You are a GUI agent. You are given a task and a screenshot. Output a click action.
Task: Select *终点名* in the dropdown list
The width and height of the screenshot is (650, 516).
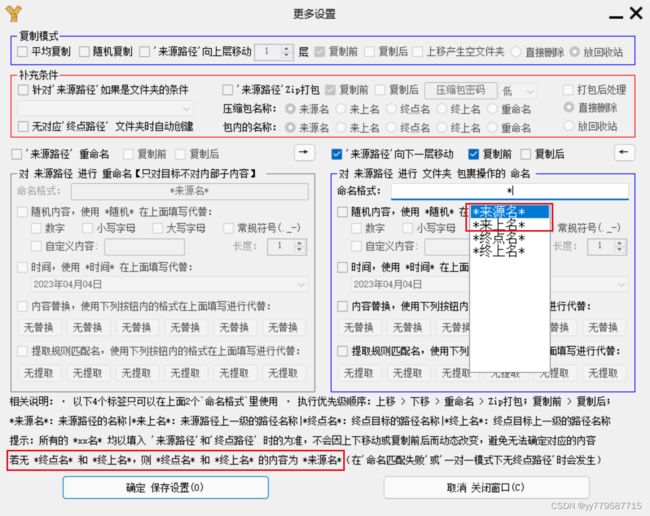pyautogui.click(x=510, y=238)
